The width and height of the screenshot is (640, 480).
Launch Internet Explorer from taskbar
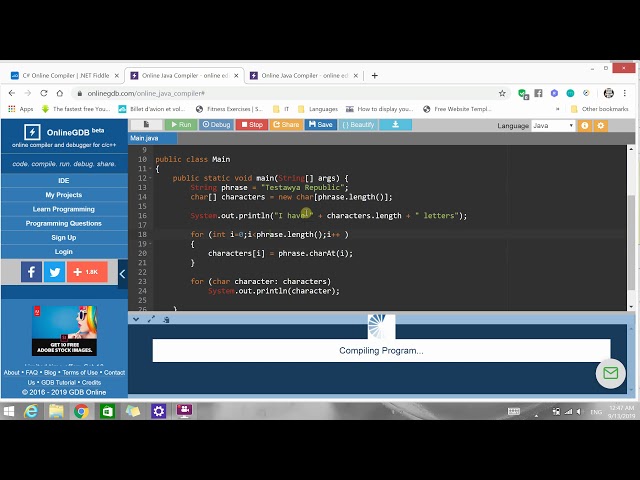31,411
